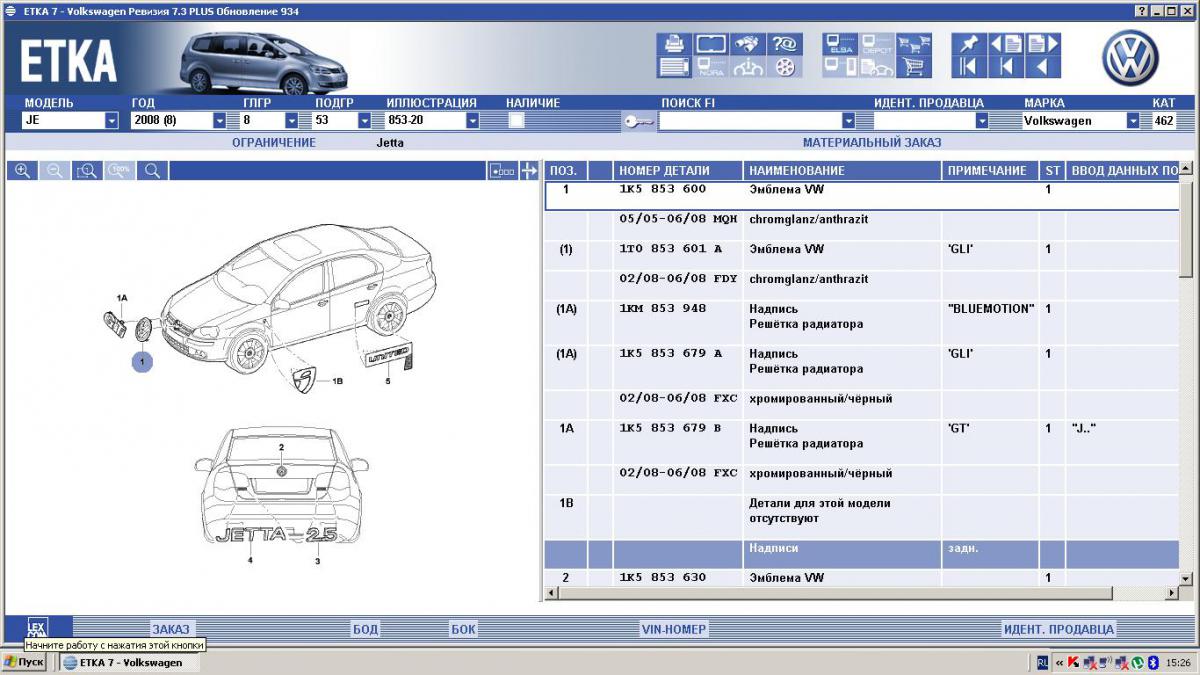Image resolution: width=1200 pixels, height=675 pixels.
Task: Click the МАТЕРИАЛЬНЫЙ ЗАКАЗ label
Action: click(x=872, y=143)
